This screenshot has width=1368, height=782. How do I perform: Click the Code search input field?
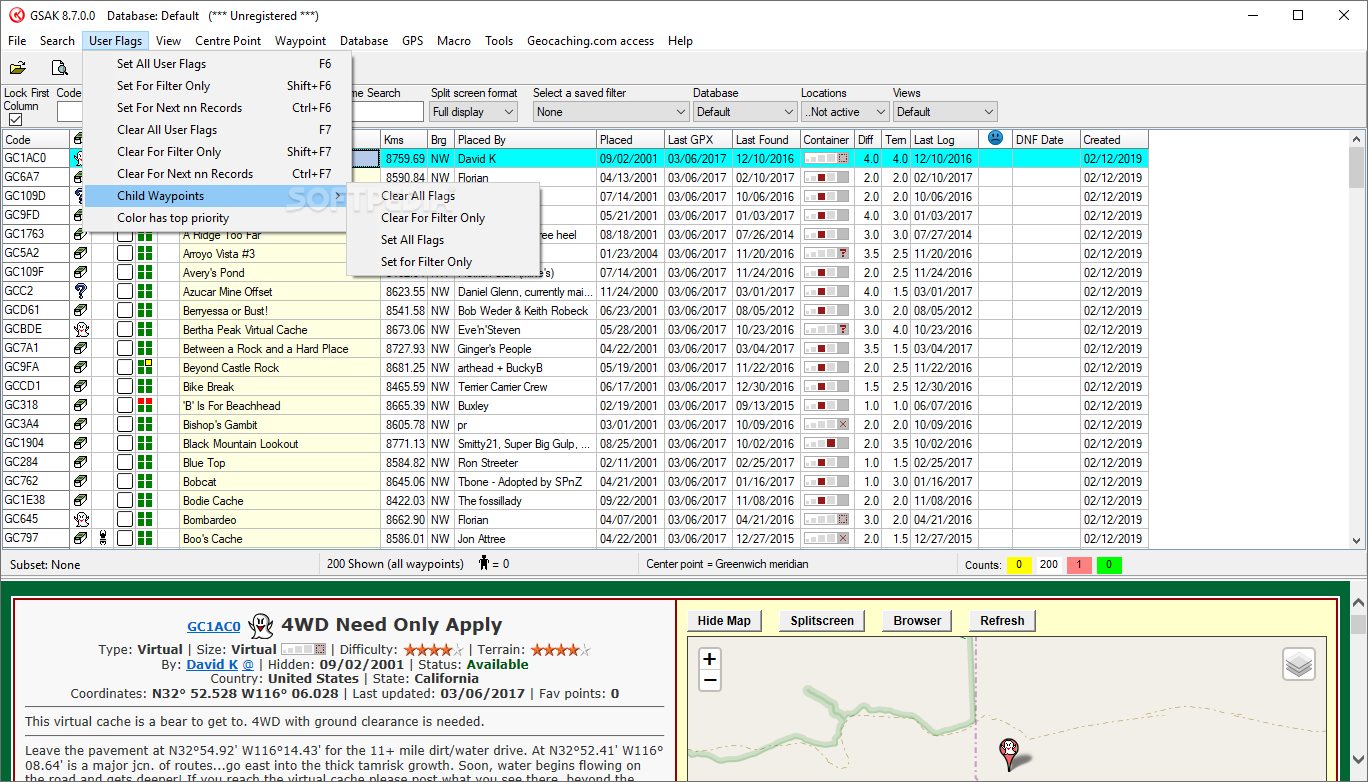click(70, 112)
